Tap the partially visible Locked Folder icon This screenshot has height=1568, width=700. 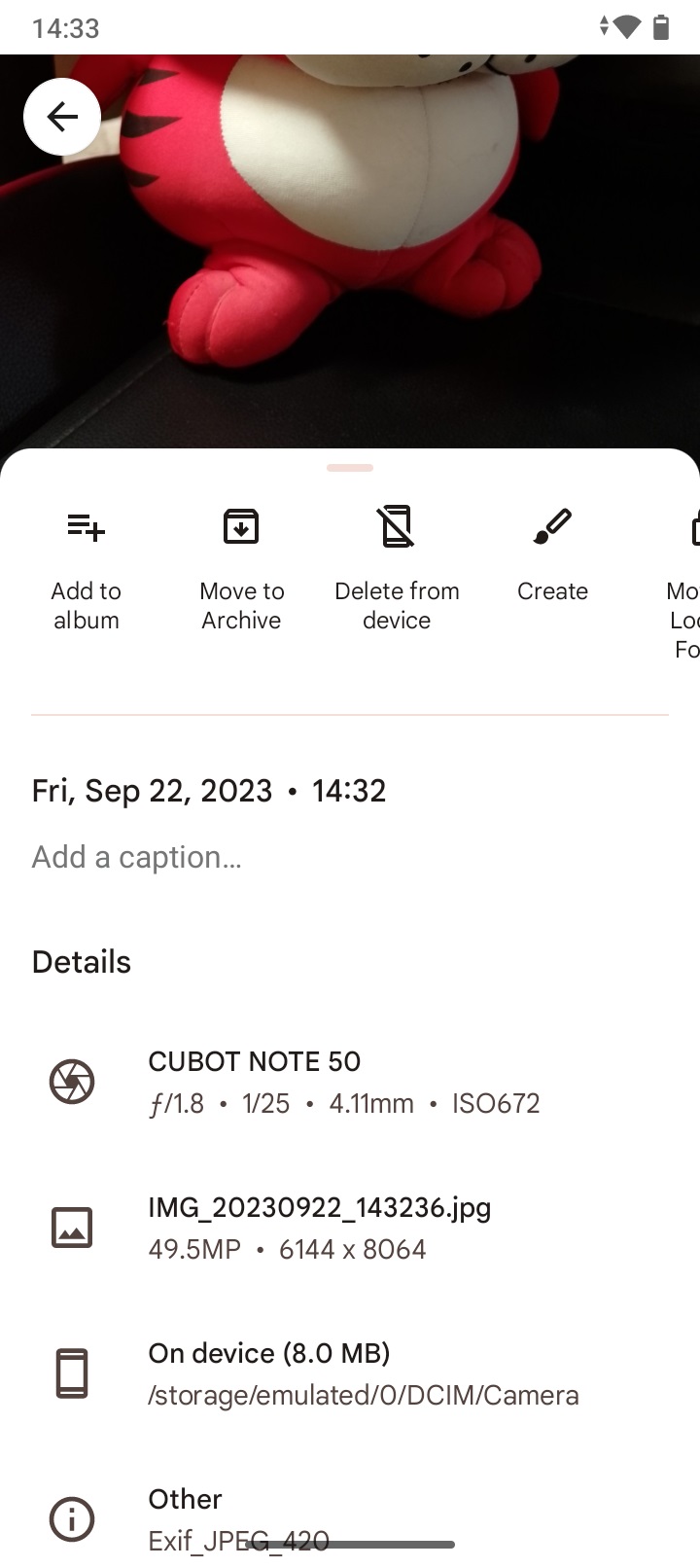coord(694,526)
